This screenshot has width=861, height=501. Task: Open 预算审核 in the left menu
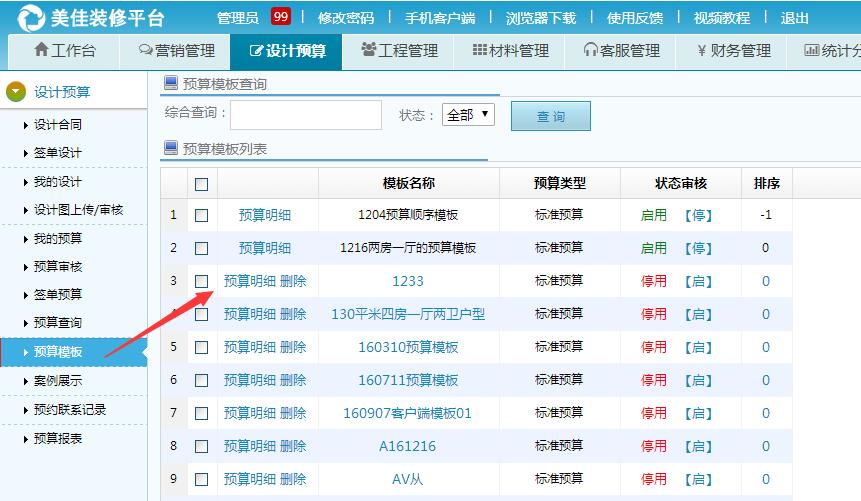pyautogui.click(x=58, y=267)
